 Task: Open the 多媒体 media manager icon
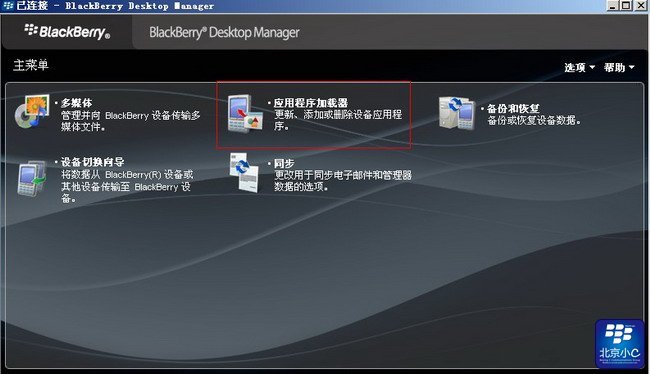[32, 111]
